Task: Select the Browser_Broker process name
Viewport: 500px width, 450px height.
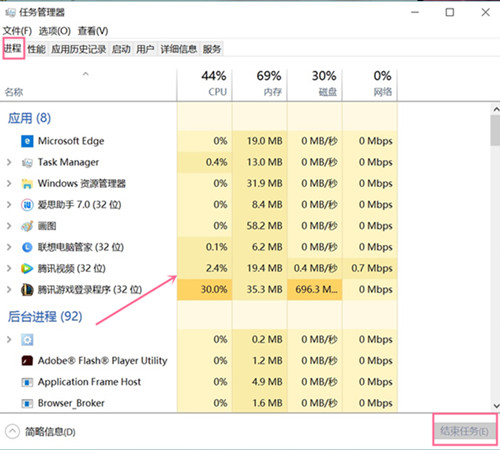Action: tap(71, 403)
